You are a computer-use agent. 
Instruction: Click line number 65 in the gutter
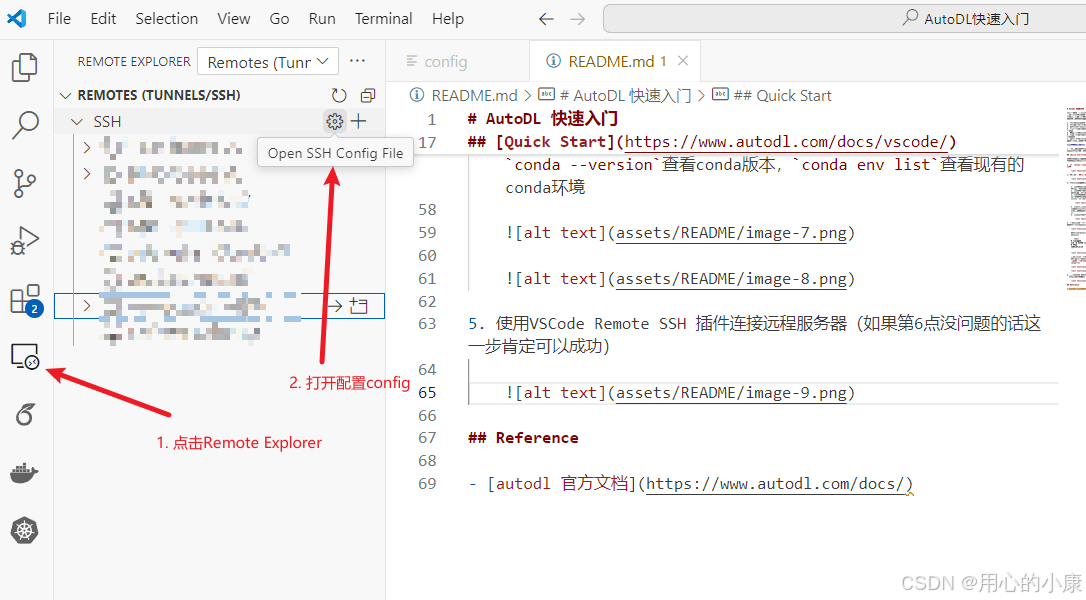(427, 393)
